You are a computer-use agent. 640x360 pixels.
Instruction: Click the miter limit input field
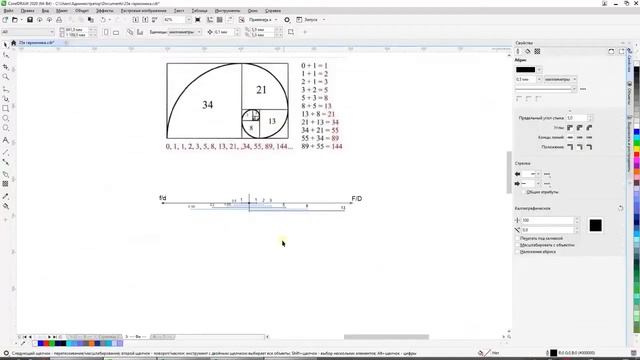tap(577, 118)
